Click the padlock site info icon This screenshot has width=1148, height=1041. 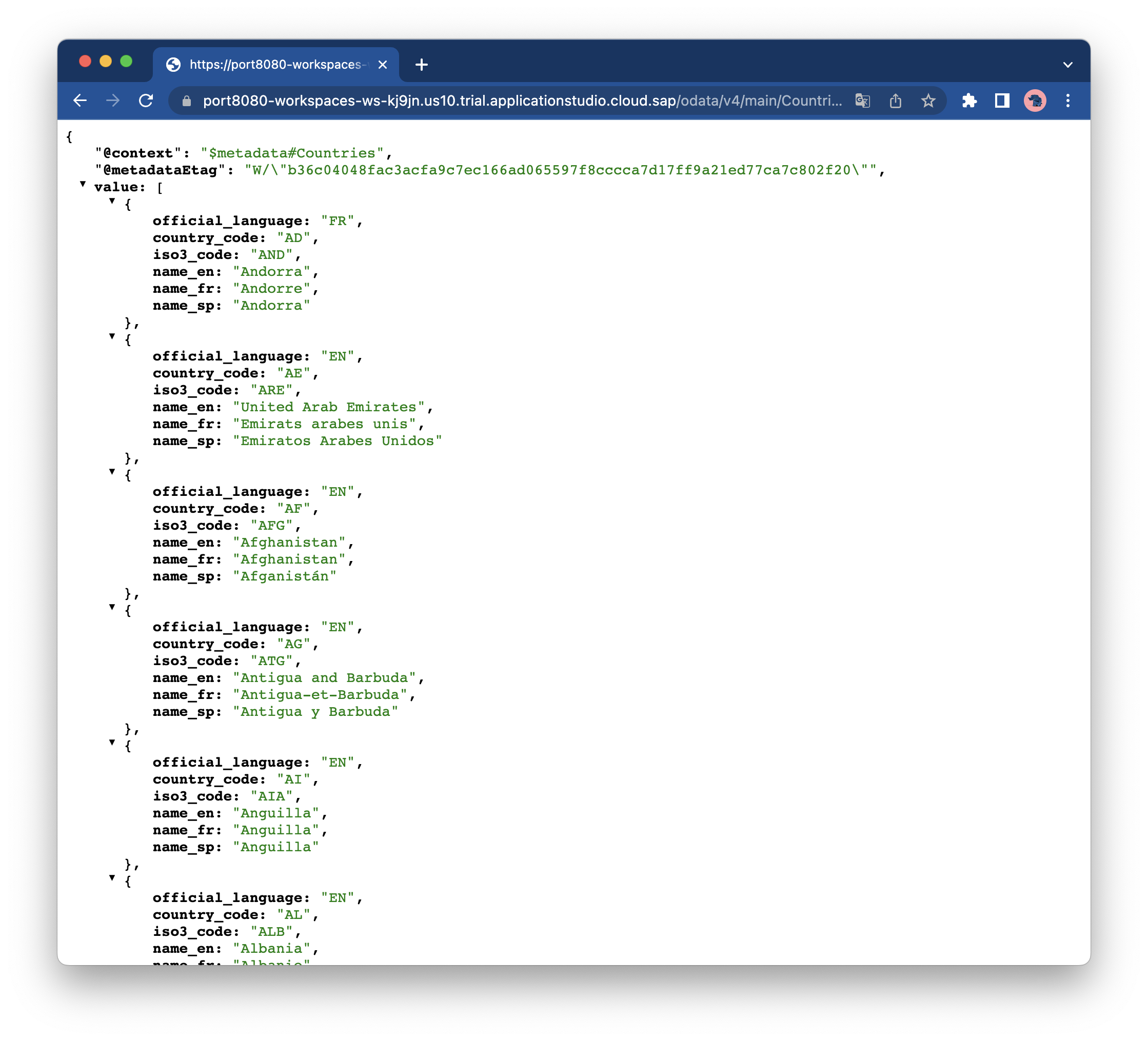pos(186,101)
